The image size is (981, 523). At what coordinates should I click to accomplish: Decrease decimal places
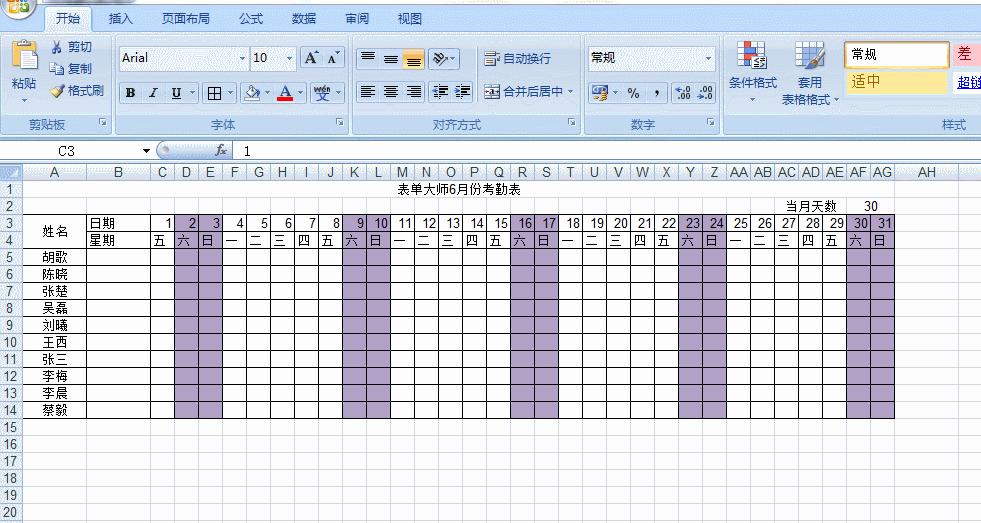705,93
